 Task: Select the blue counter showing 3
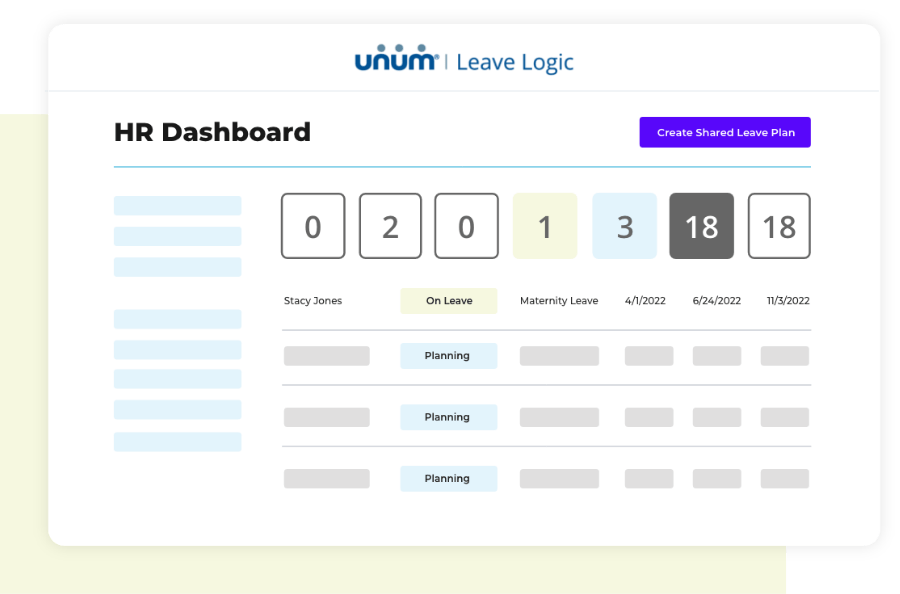[x=624, y=226]
